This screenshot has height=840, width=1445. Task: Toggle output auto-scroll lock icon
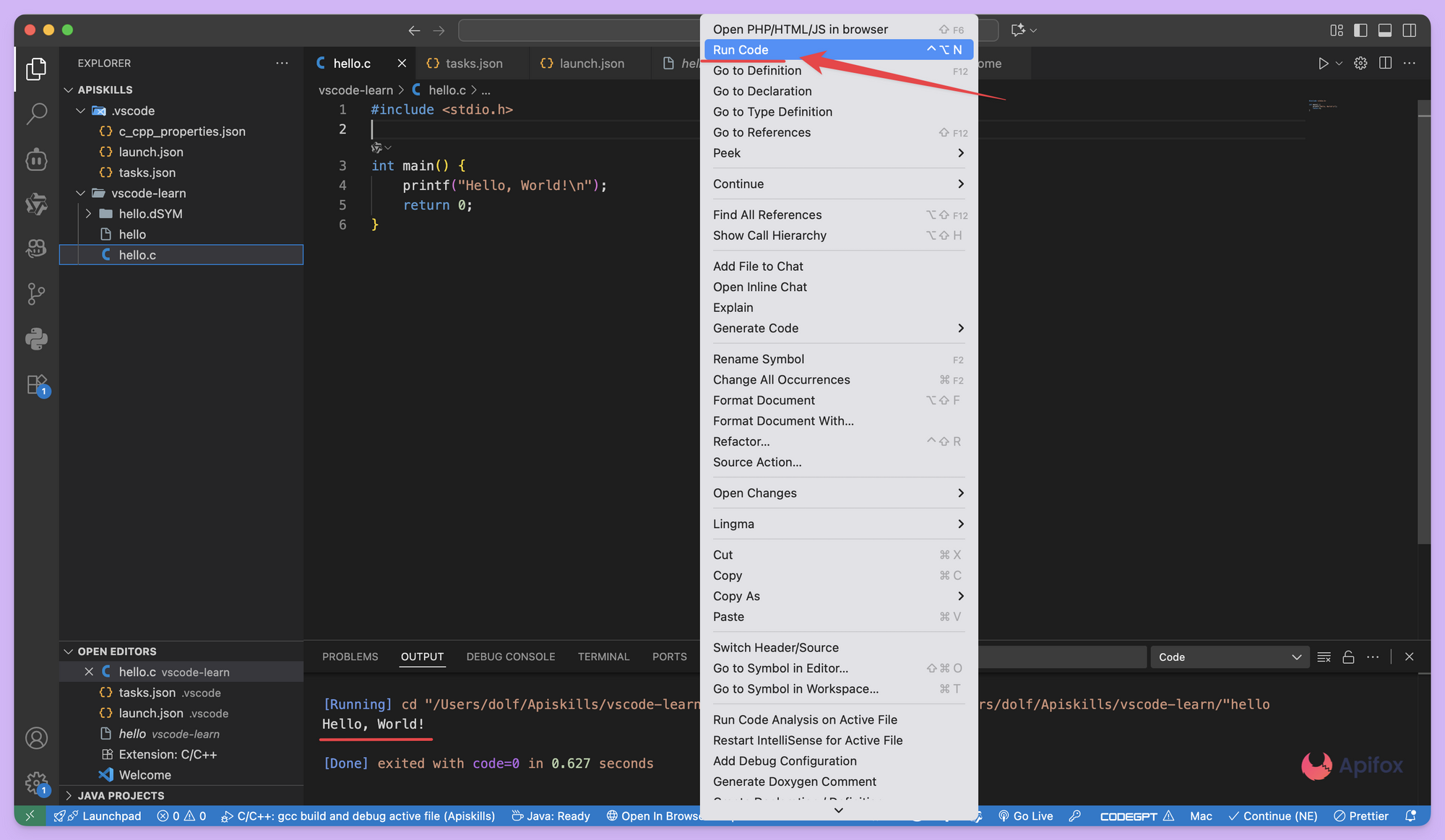pyautogui.click(x=1348, y=657)
